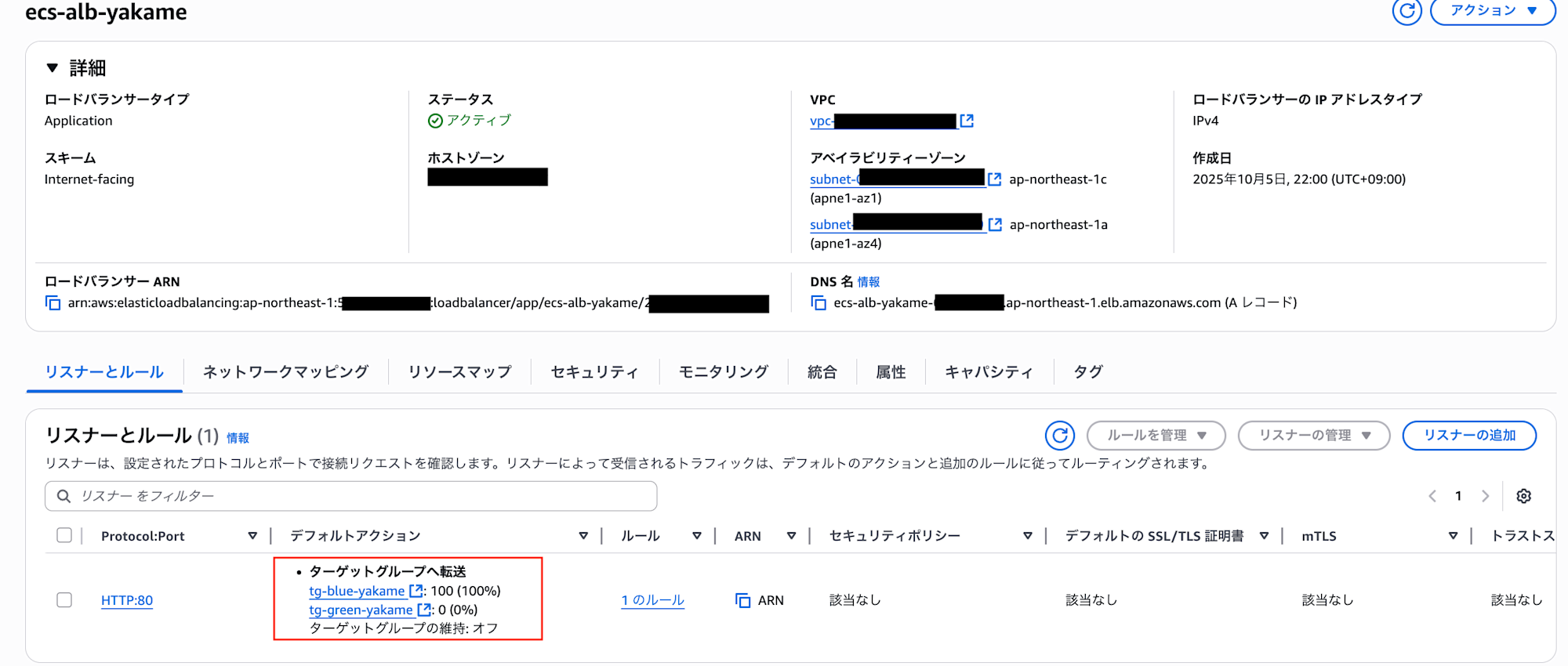Toggle the select-all listeners header checkbox

64,535
